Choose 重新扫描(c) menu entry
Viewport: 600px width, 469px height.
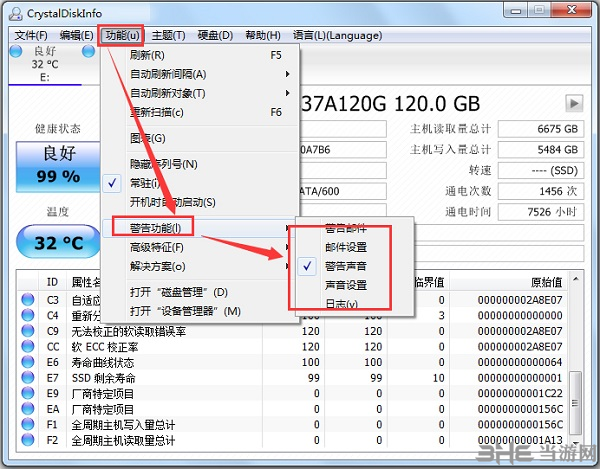pos(199,112)
